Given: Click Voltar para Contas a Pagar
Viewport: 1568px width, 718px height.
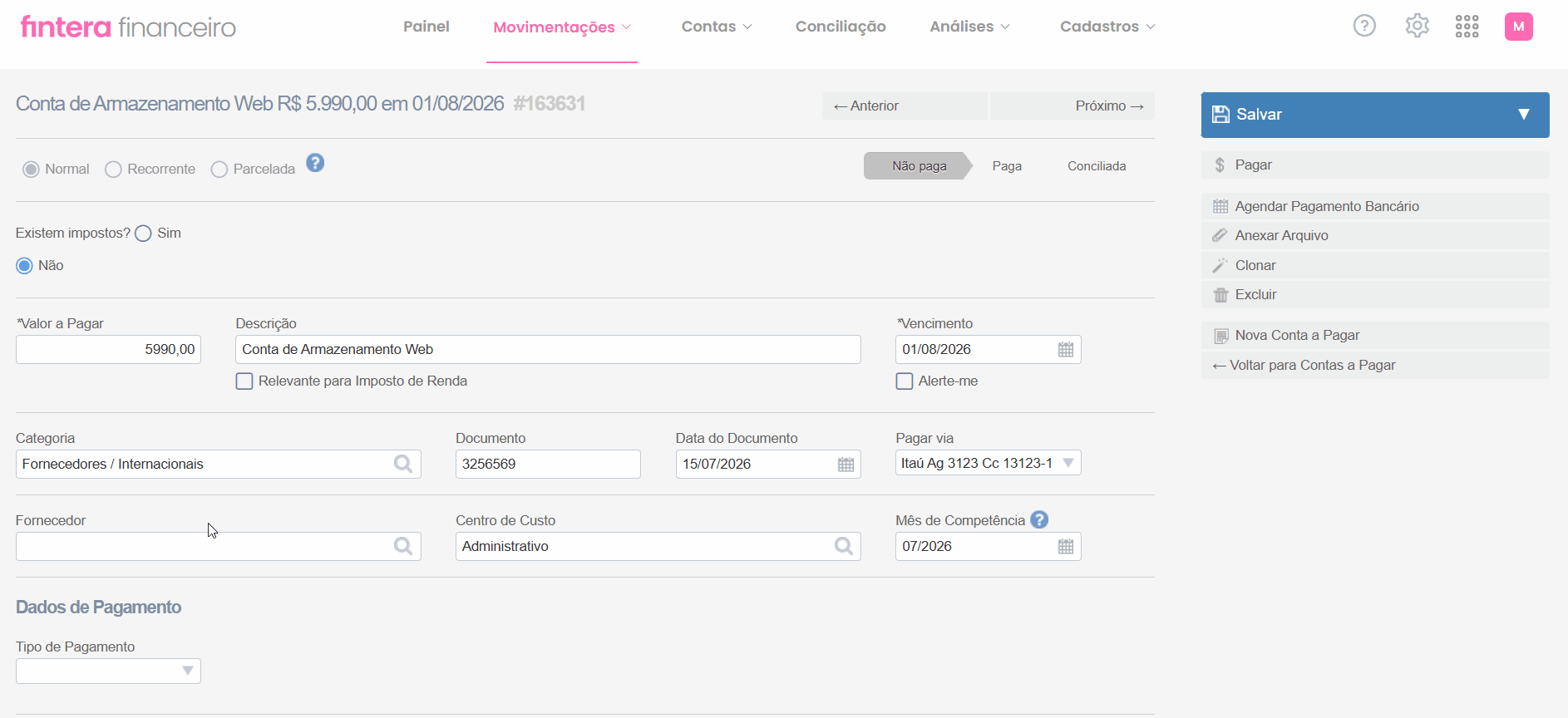Looking at the screenshot, I should point(1375,366).
